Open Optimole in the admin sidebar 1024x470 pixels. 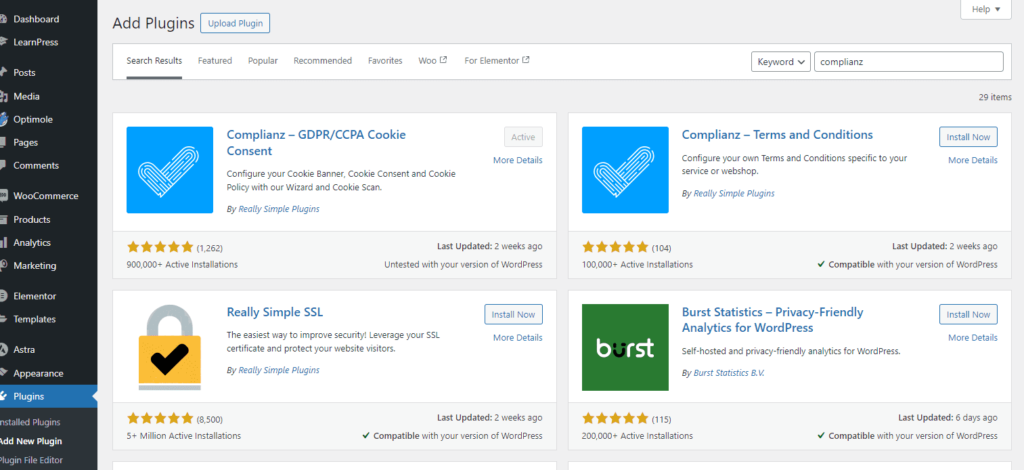pos(33,119)
